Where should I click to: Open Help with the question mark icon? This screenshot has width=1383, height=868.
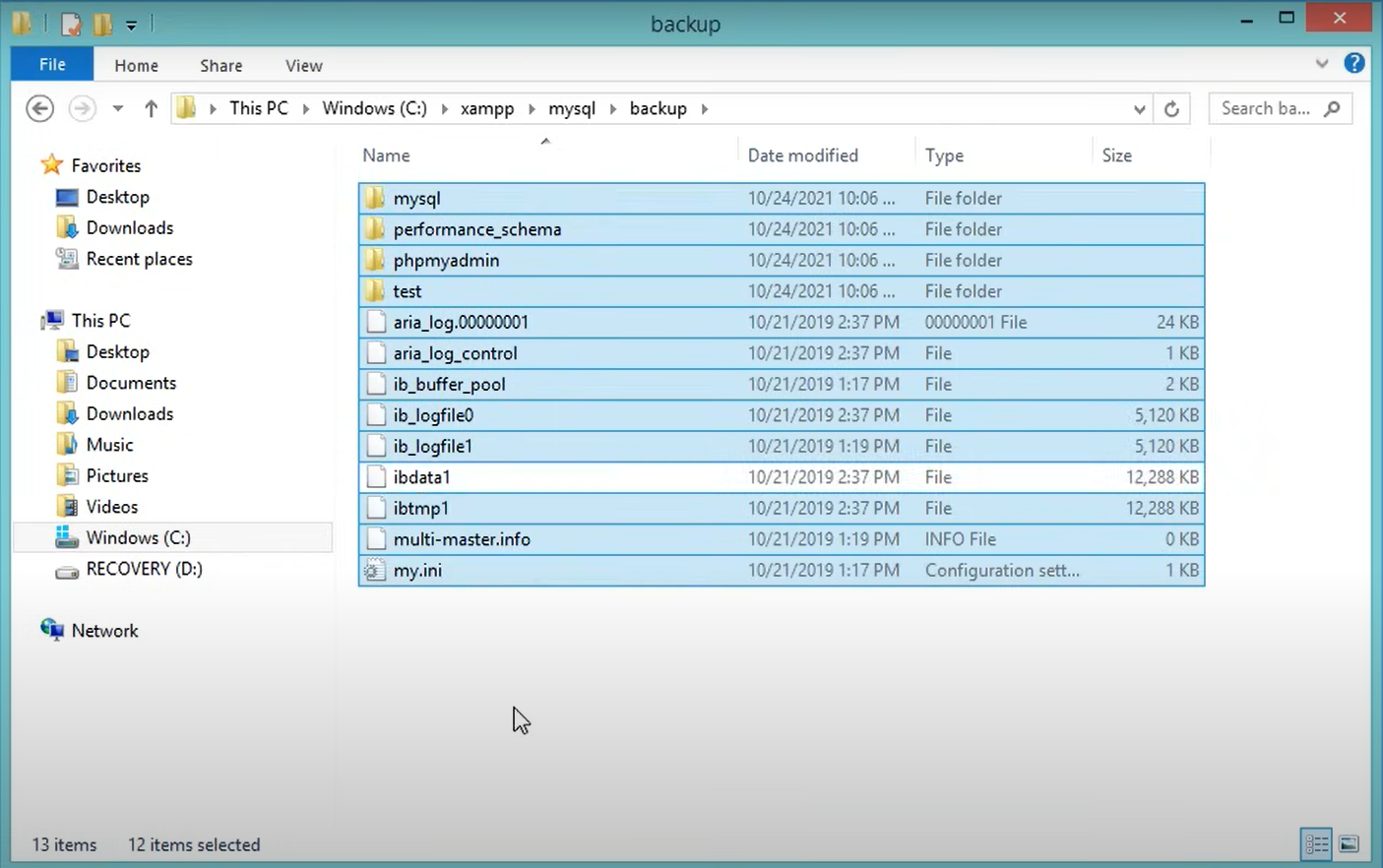click(1354, 63)
